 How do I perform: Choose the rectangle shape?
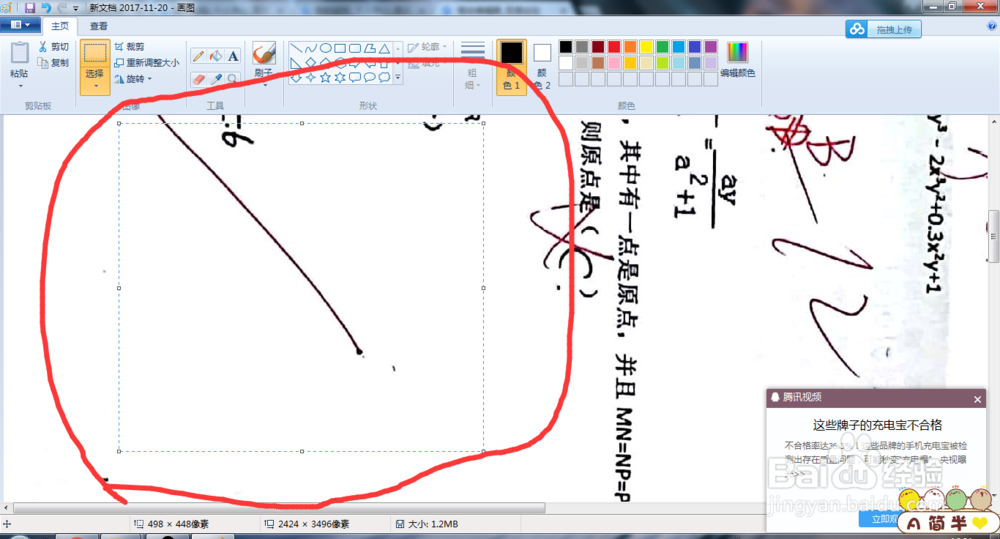pos(340,48)
